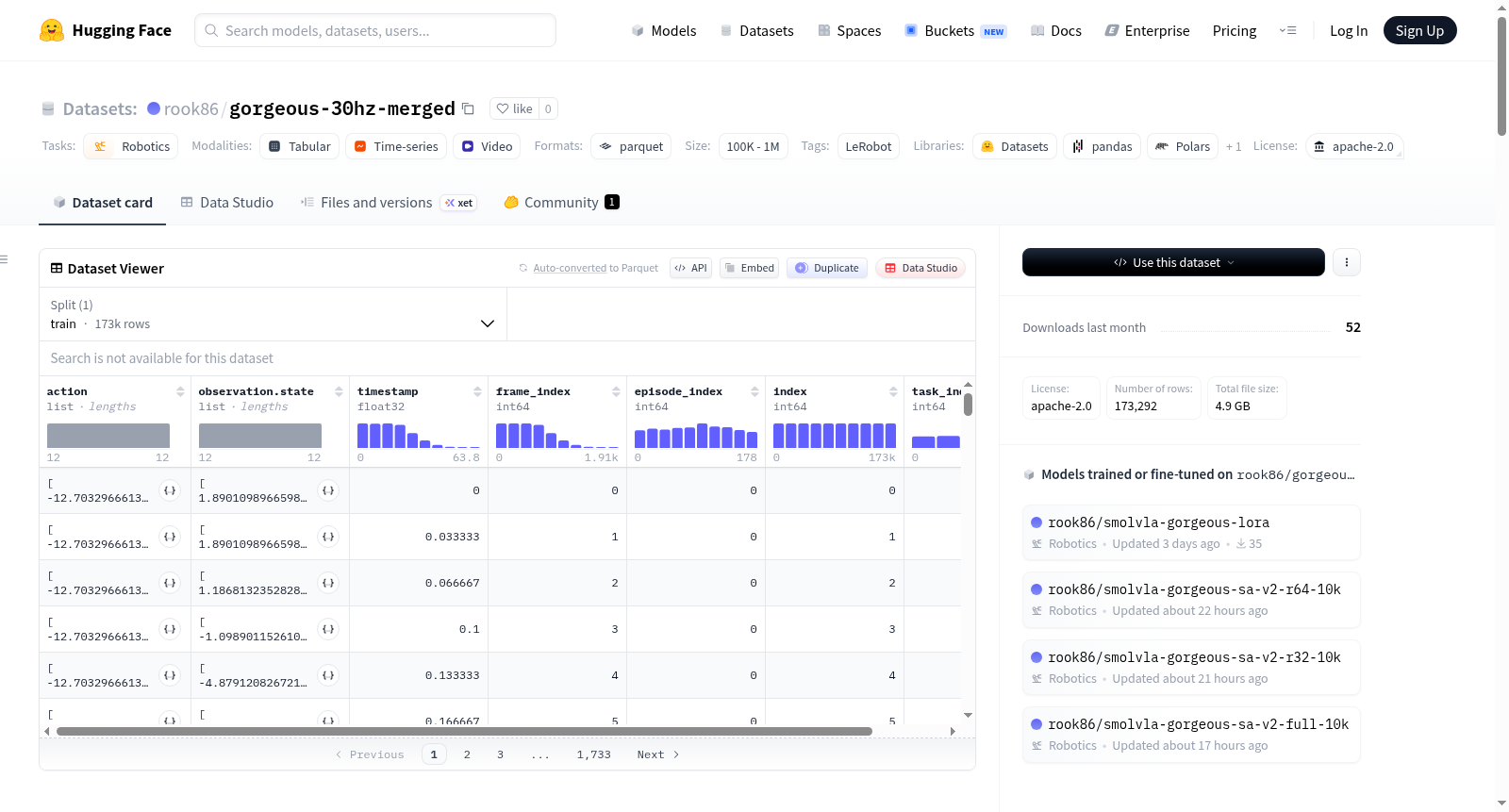
Task: Switch to Files and versions tab
Action: click(x=389, y=203)
